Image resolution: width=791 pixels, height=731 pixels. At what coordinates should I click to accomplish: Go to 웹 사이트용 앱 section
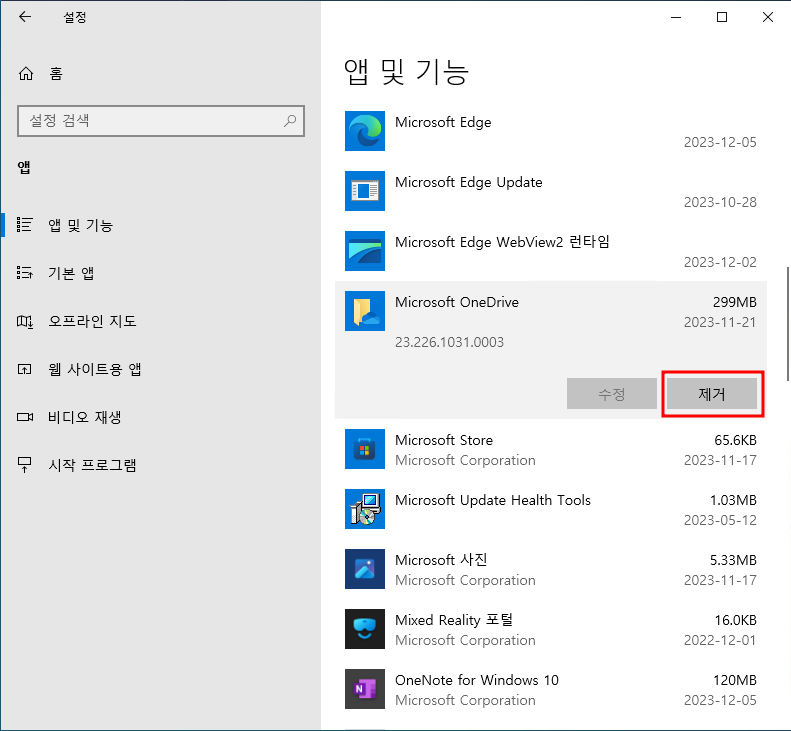pos(94,369)
